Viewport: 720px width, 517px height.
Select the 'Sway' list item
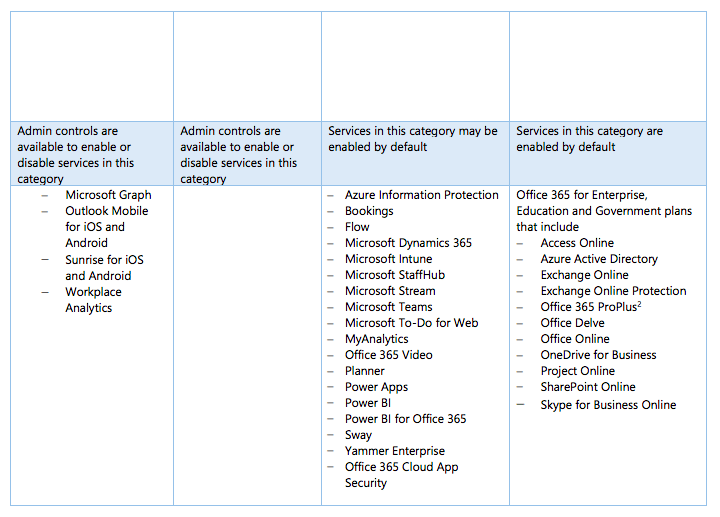point(358,435)
